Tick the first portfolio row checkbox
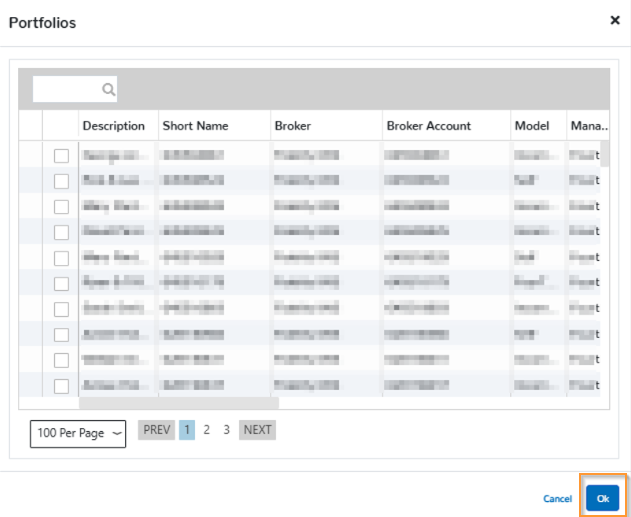 tap(61, 156)
